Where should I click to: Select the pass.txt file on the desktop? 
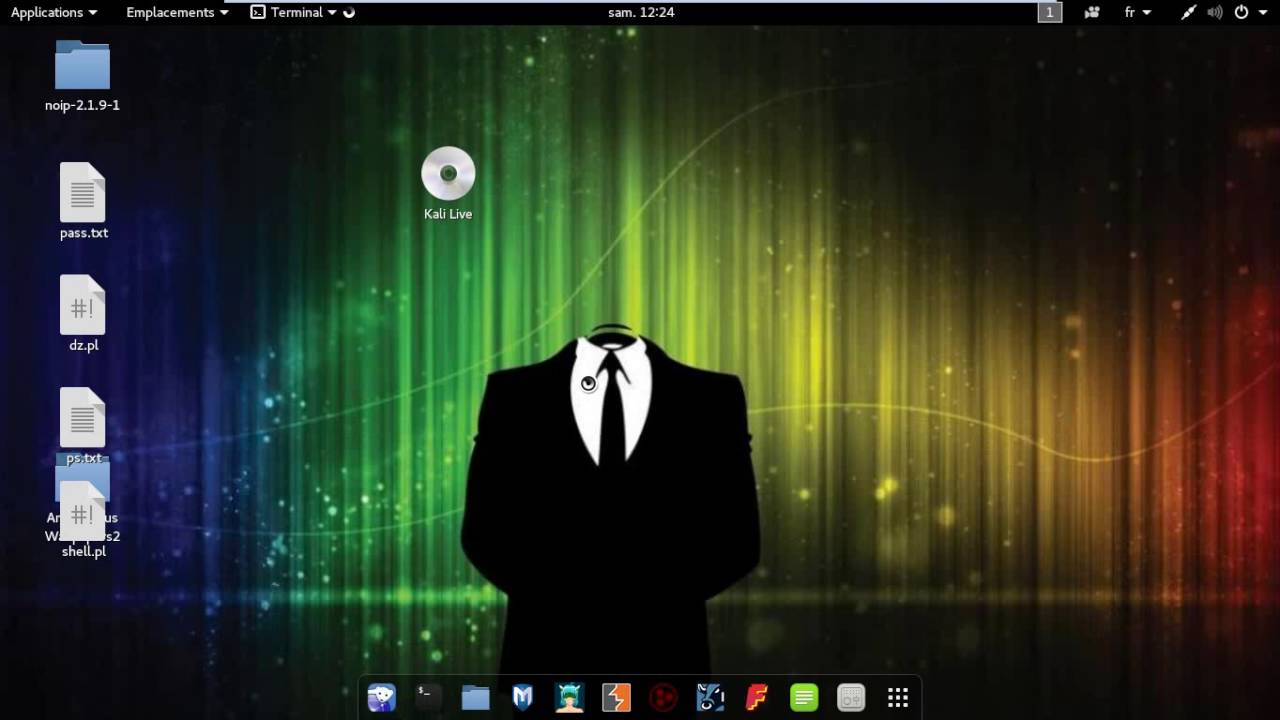pos(83,201)
